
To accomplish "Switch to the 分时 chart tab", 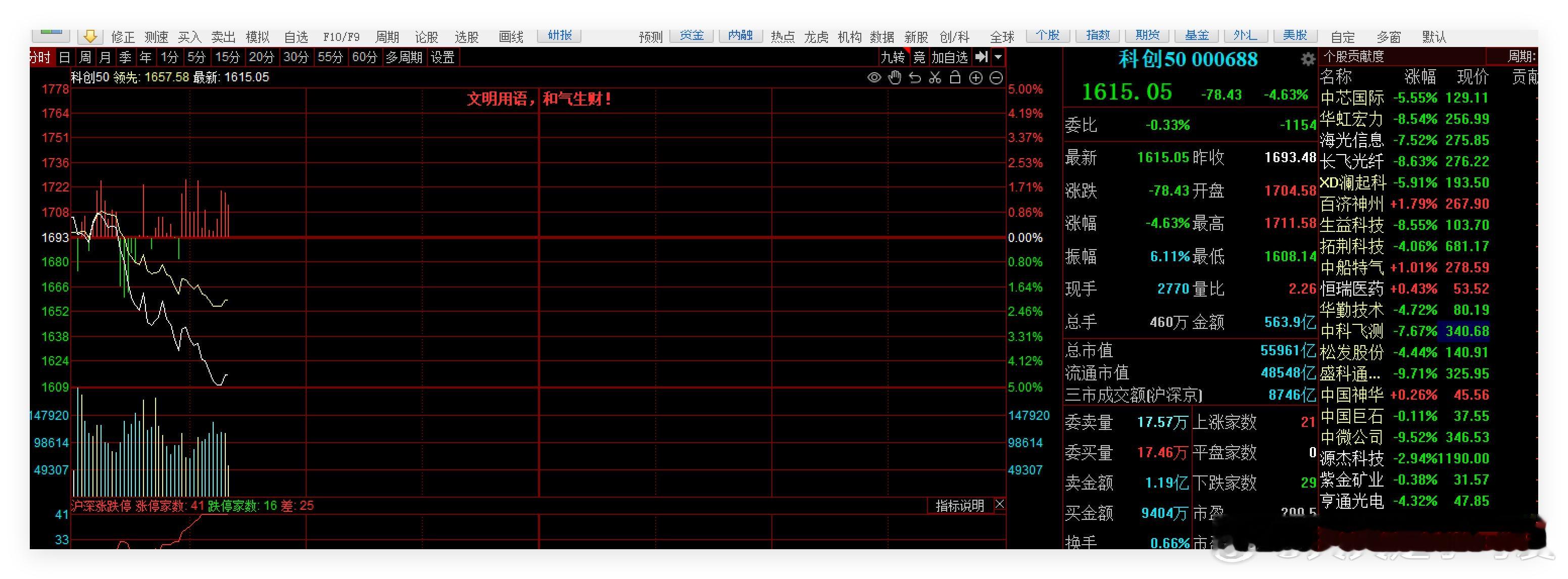I will click(41, 57).
